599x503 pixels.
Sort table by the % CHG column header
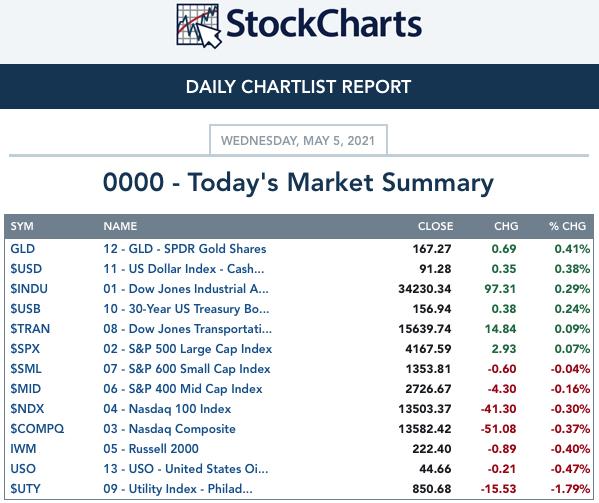(567, 226)
